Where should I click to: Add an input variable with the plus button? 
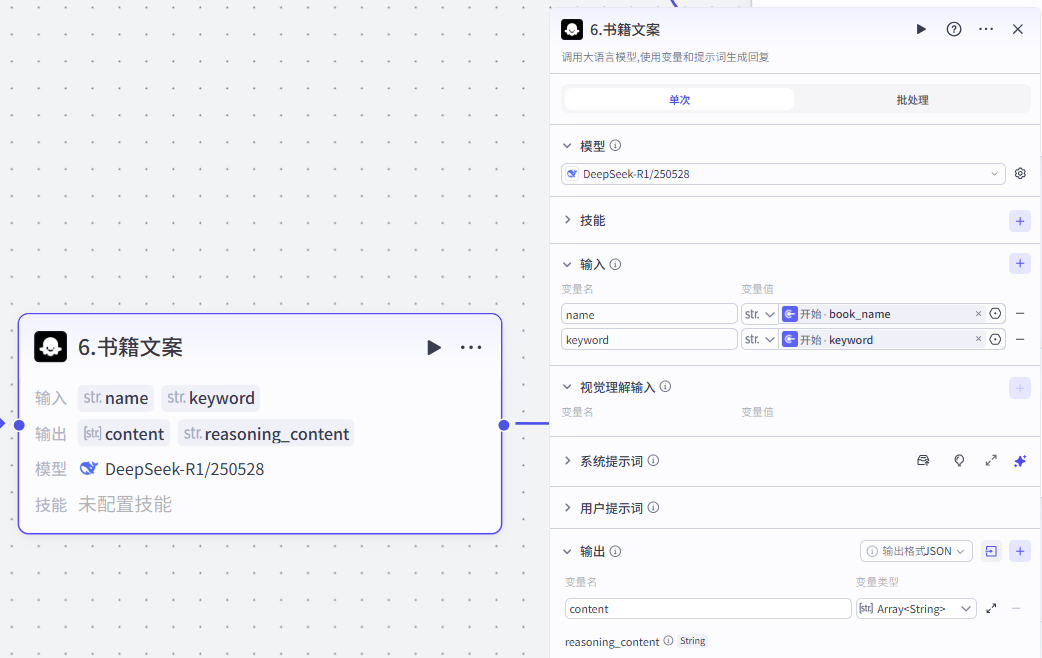click(1020, 263)
